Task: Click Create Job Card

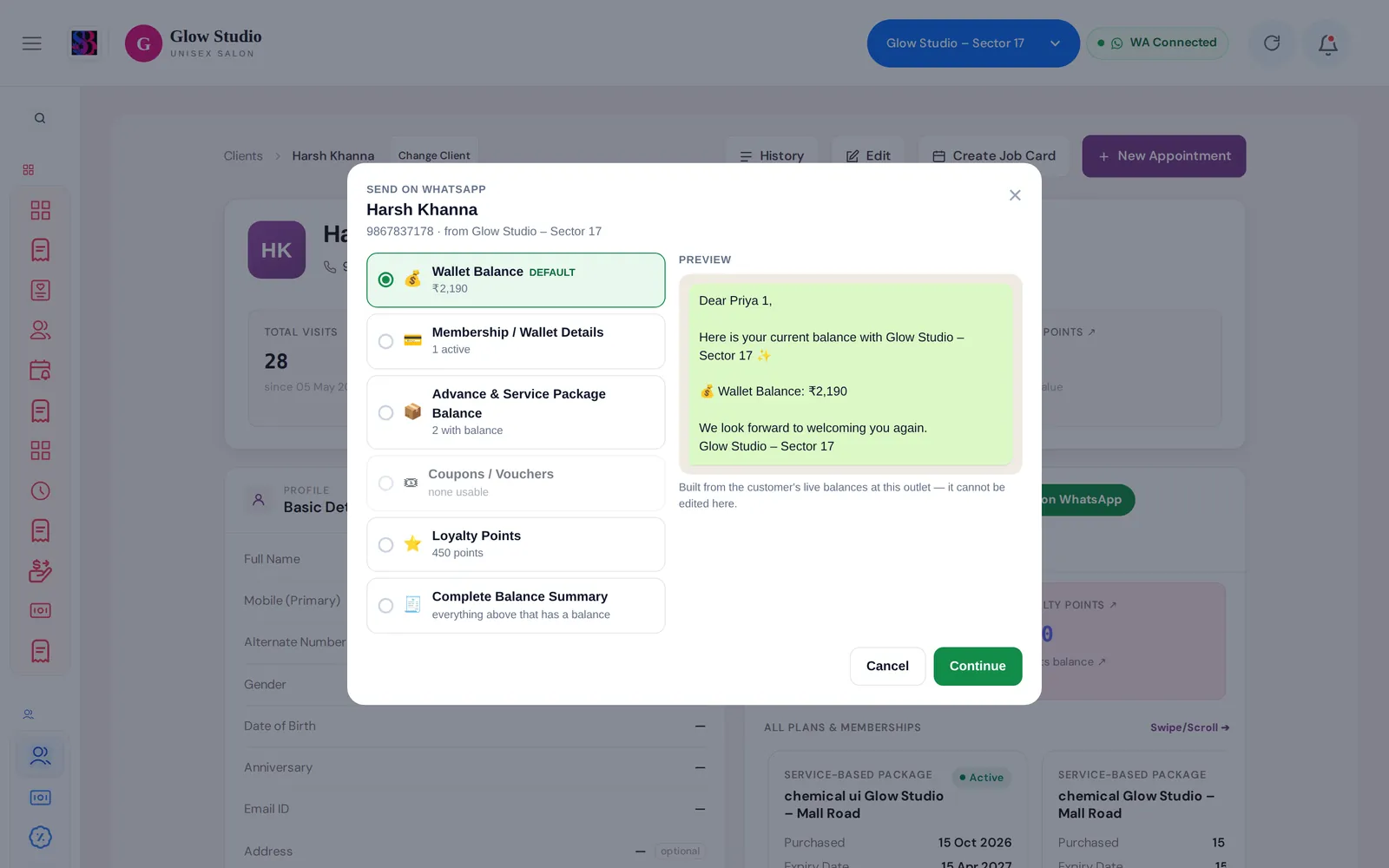Action: click(994, 155)
